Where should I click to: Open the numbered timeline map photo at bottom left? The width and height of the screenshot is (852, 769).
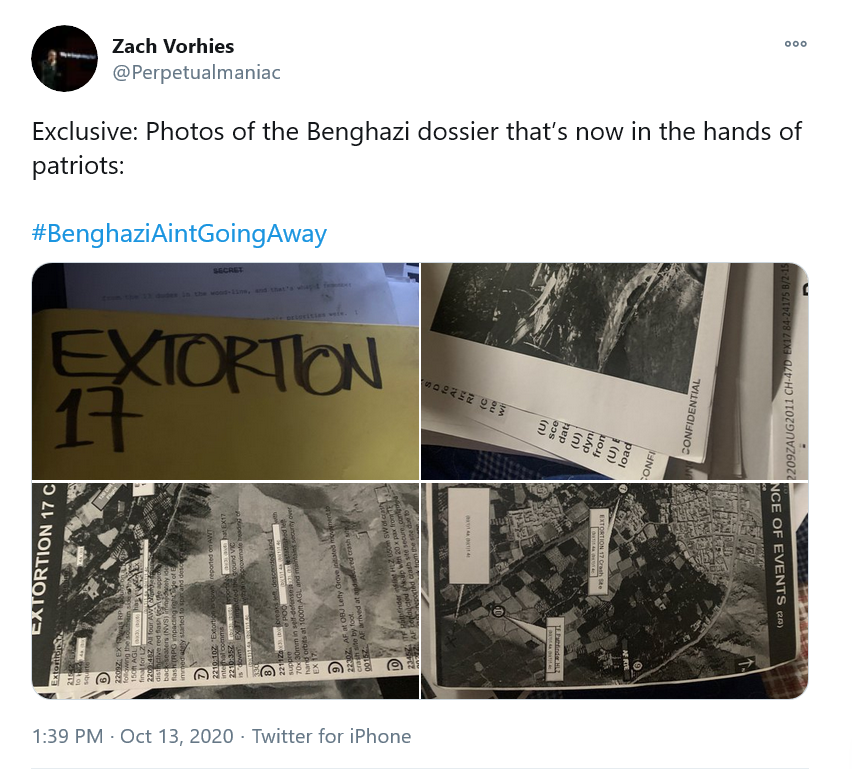pyautogui.click(x=225, y=591)
